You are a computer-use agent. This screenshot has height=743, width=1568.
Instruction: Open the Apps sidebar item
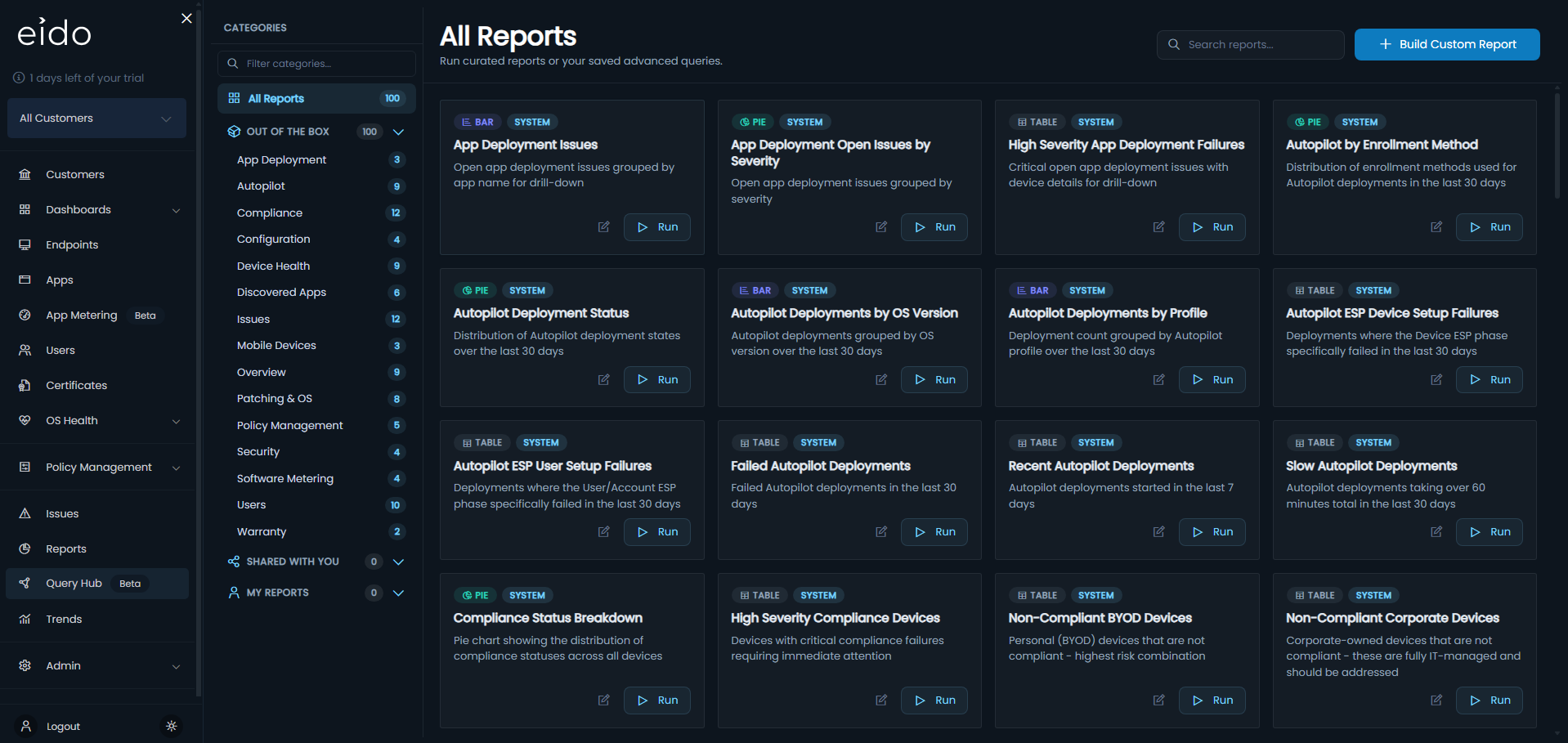[x=96, y=280]
